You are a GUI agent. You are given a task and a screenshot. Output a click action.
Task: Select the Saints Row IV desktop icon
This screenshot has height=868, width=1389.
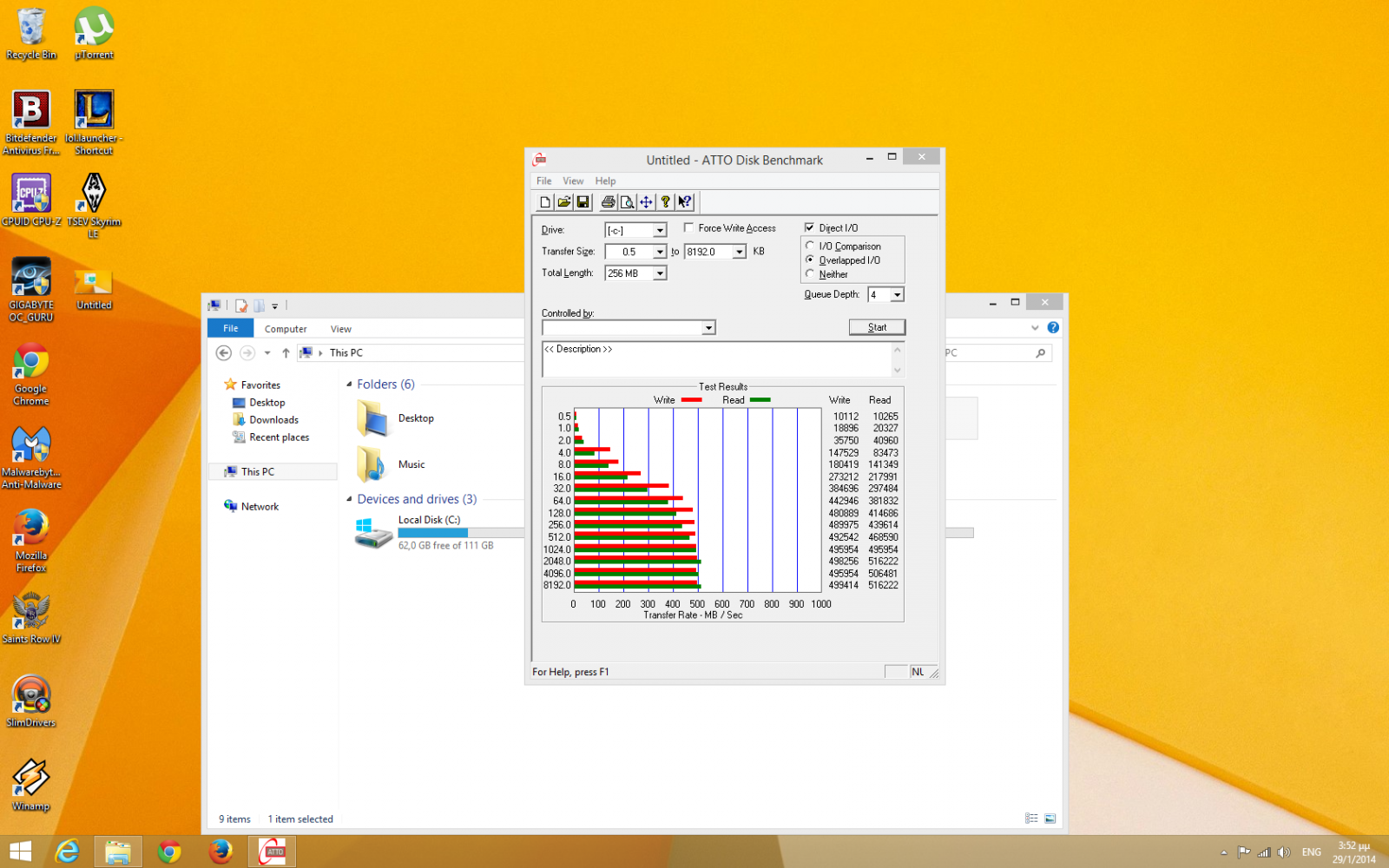pyautogui.click(x=31, y=618)
